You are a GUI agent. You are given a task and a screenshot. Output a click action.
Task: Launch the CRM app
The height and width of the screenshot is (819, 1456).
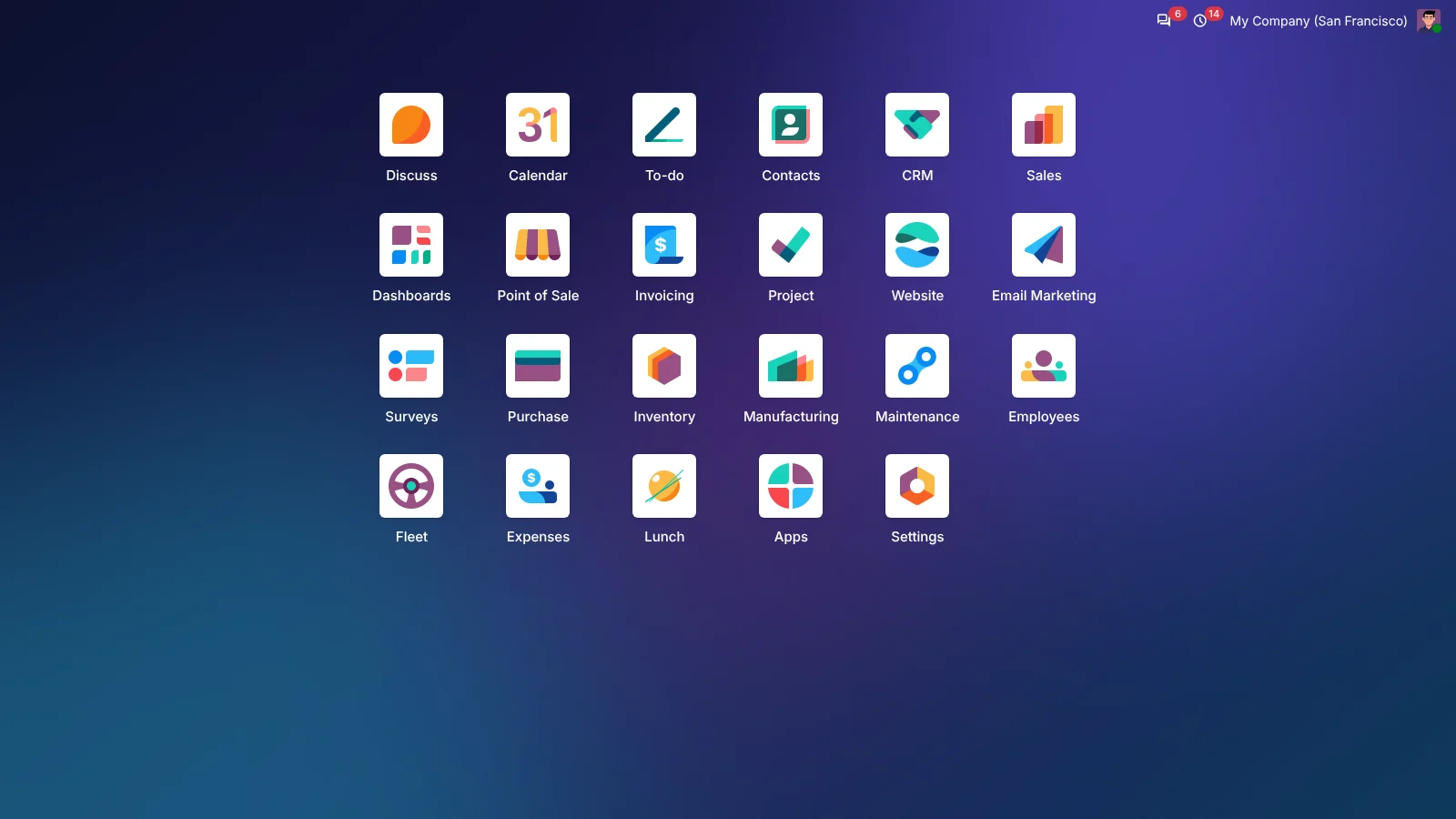coord(917,125)
